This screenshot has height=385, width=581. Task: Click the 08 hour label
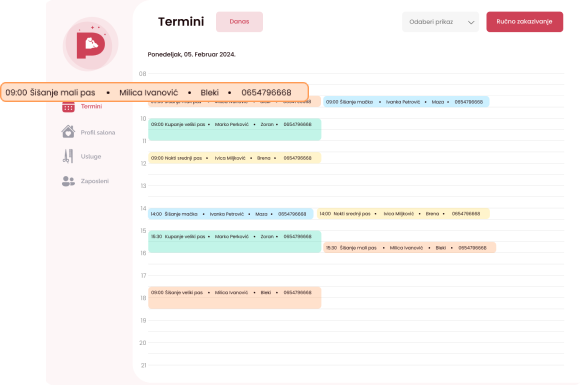[143, 73]
